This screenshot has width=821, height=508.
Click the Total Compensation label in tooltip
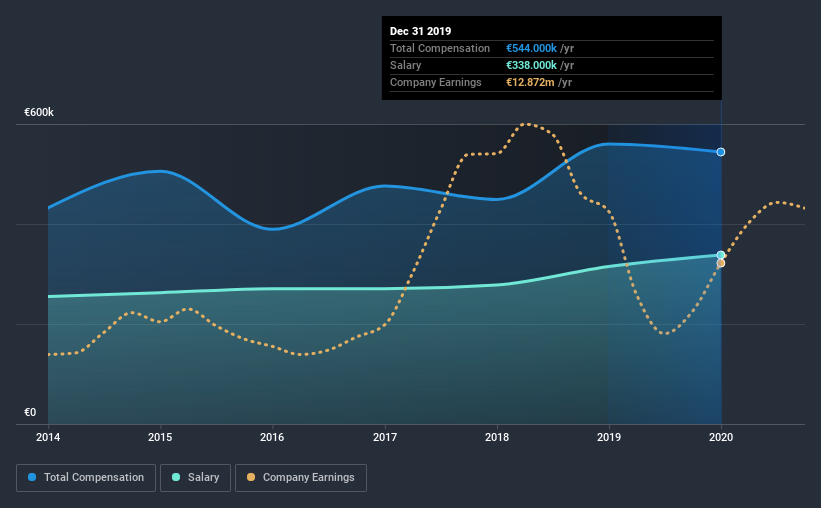click(x=440, y=48)
